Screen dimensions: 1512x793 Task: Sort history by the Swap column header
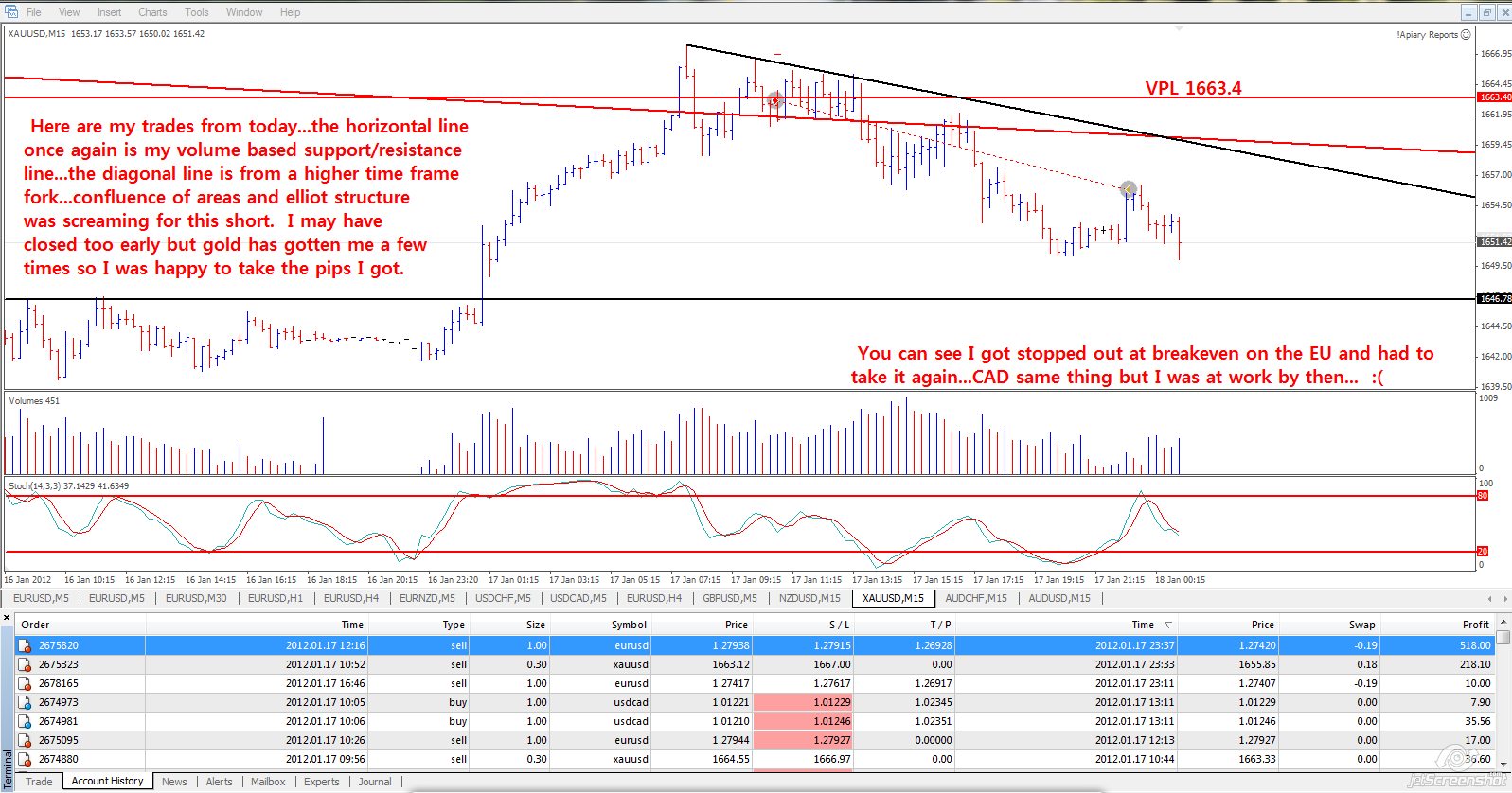(1330, 625)
